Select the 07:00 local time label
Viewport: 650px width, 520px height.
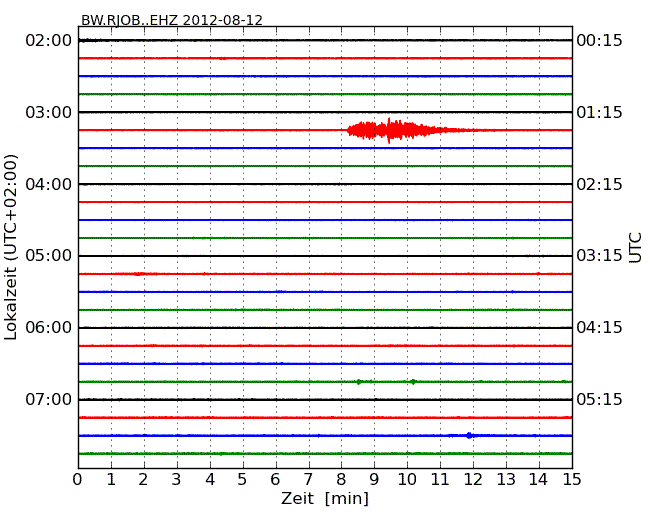[49, 399]
